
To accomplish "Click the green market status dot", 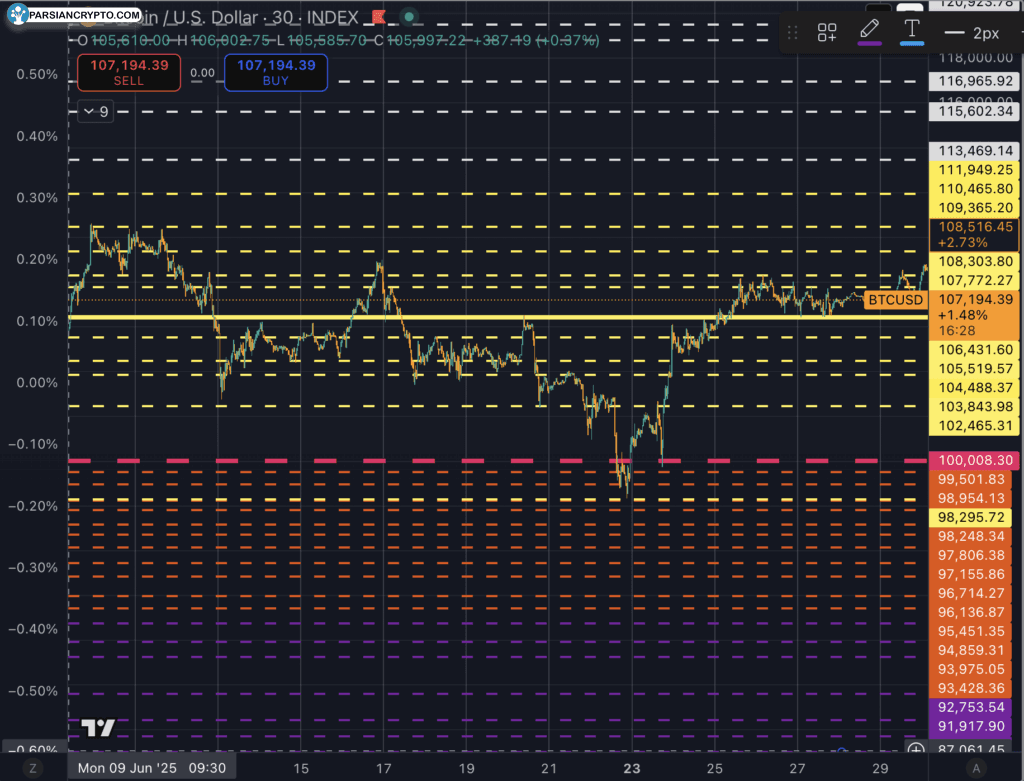I will 409,17.
